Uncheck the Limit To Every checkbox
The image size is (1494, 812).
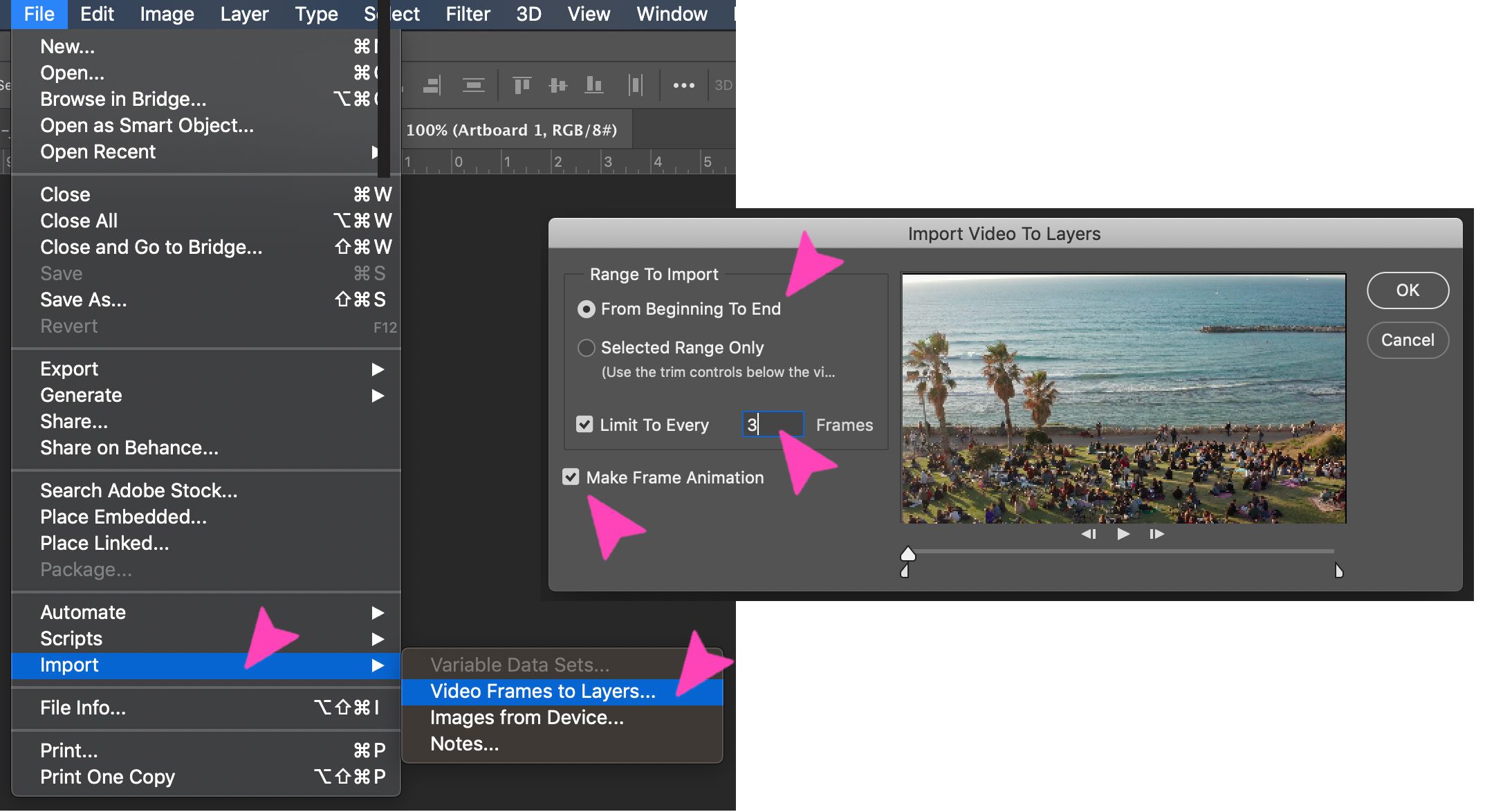pyautogui.click(x=586, y=425)
